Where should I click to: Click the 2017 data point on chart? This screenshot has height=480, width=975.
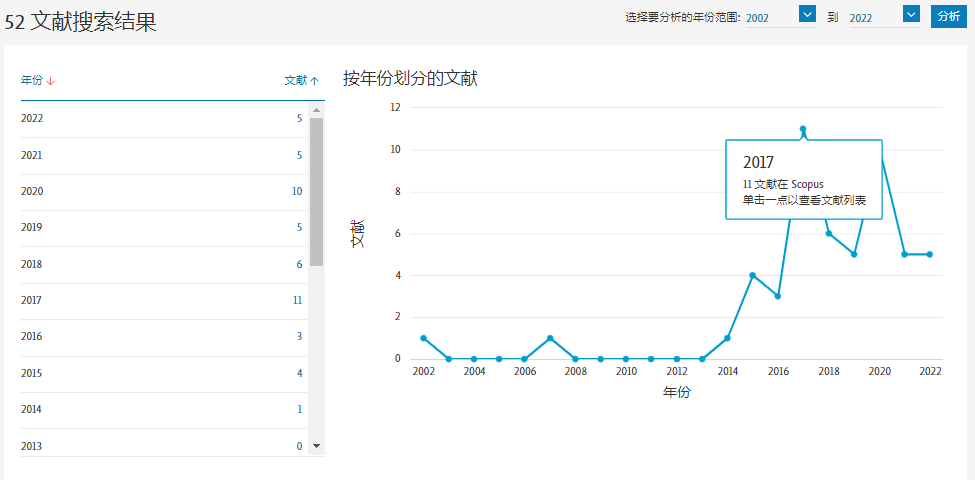[x=803, y=129]
